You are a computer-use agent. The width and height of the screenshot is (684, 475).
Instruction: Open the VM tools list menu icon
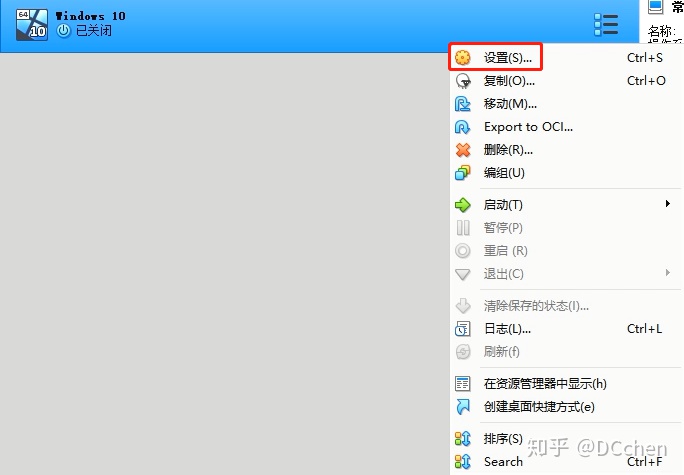click(x=606, y=24)
